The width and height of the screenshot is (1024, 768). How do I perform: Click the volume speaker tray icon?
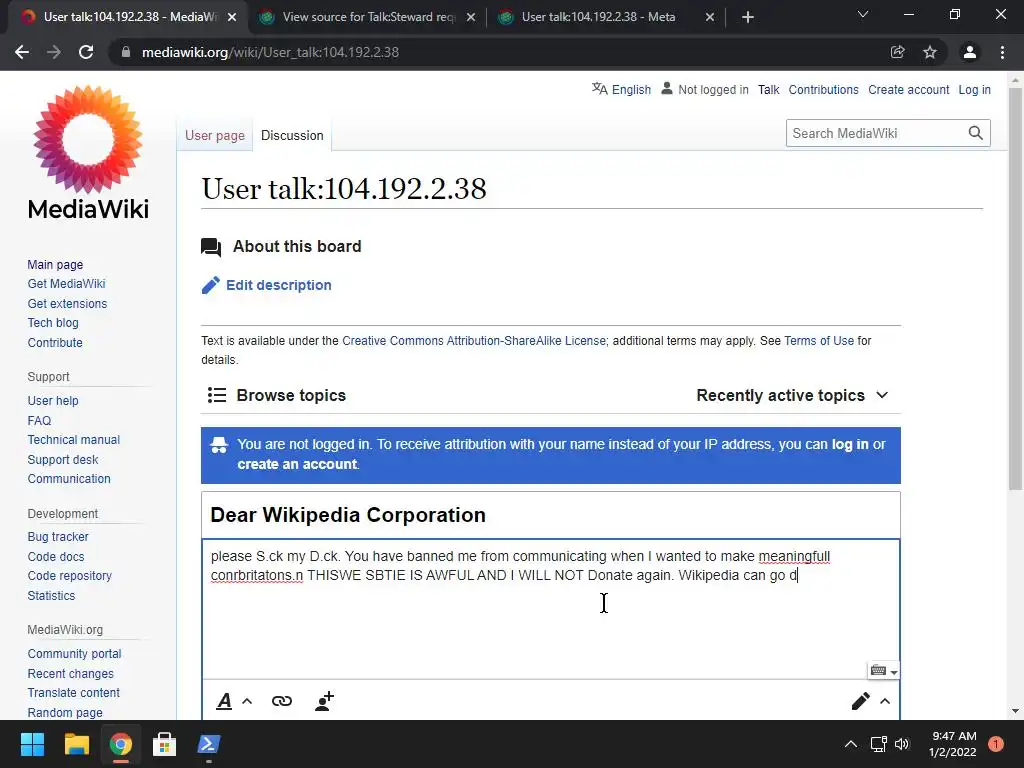902,744
